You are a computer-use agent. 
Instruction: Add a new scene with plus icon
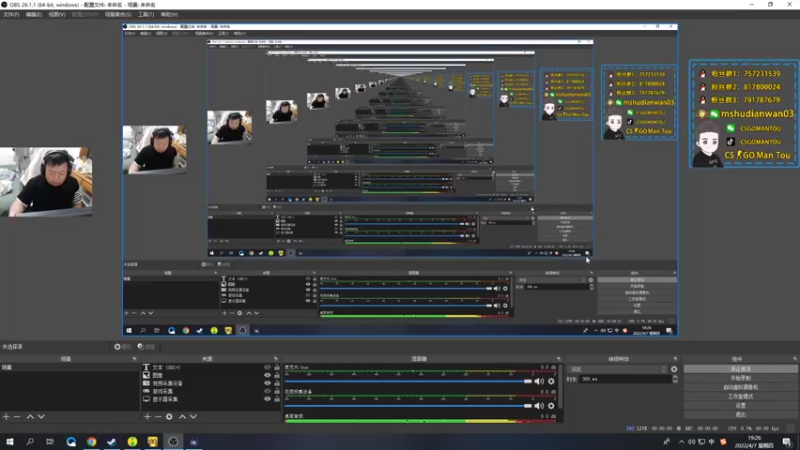[6, 417]
